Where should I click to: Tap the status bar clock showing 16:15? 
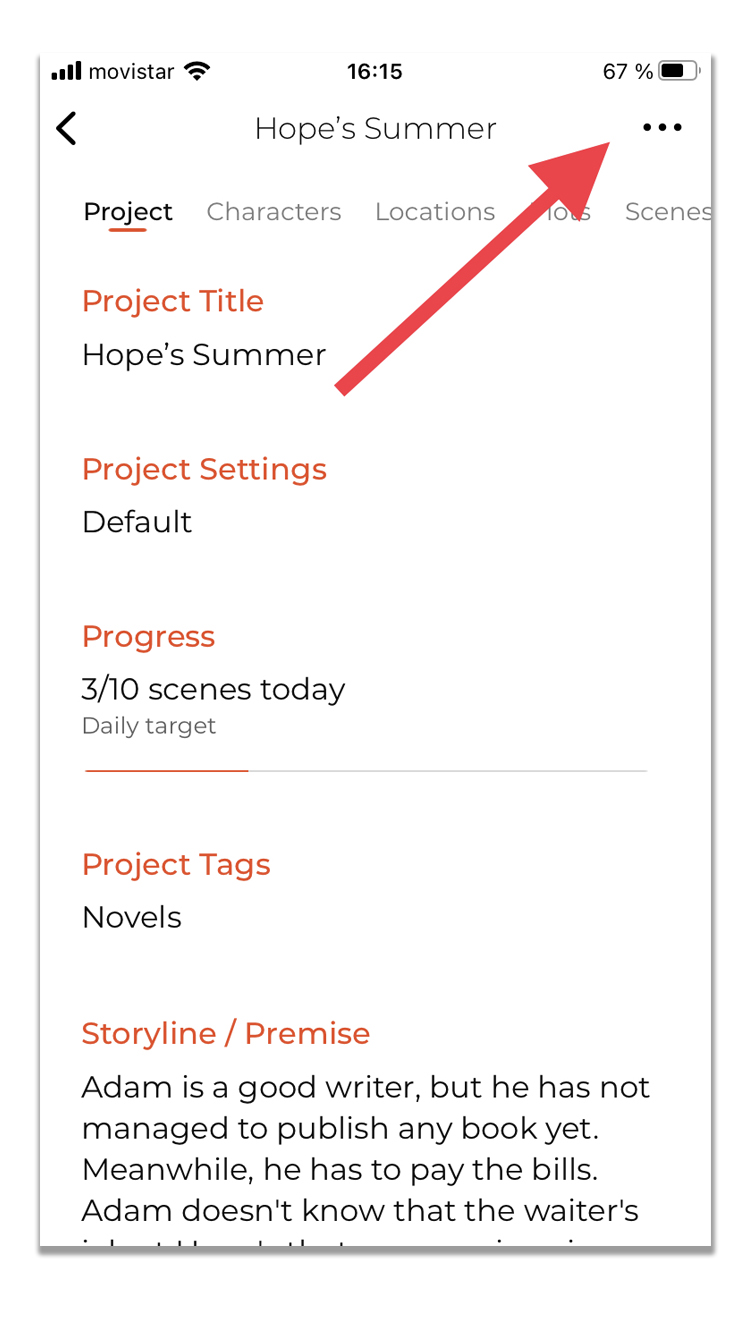[x=375, y=71]
